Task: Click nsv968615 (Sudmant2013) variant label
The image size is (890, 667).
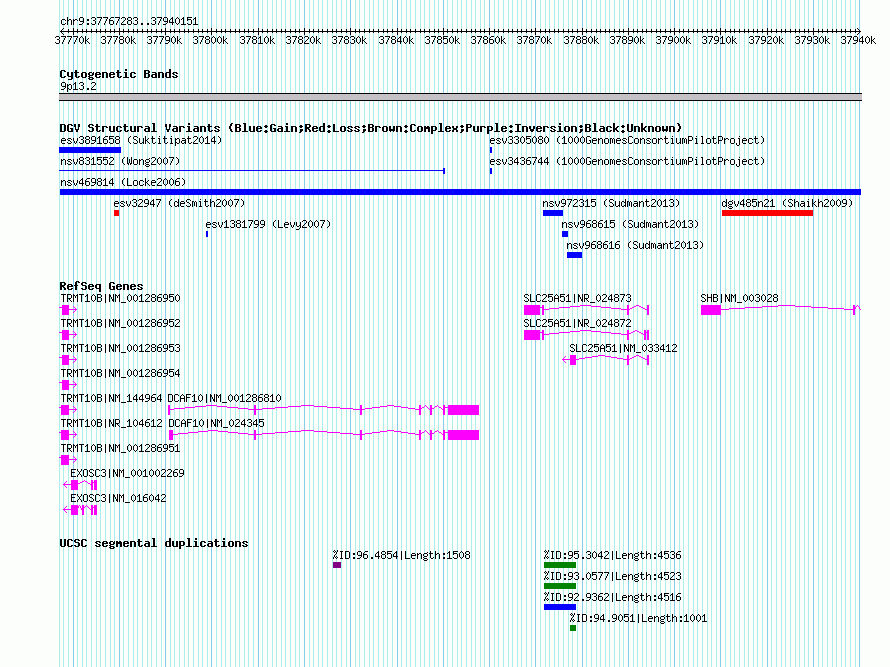Action: tap(630, 224)
